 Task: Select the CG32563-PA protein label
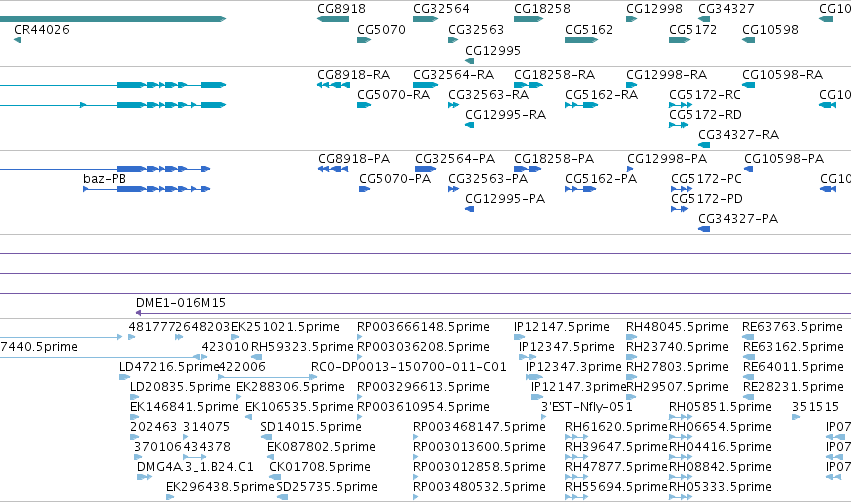click(488, 179)
